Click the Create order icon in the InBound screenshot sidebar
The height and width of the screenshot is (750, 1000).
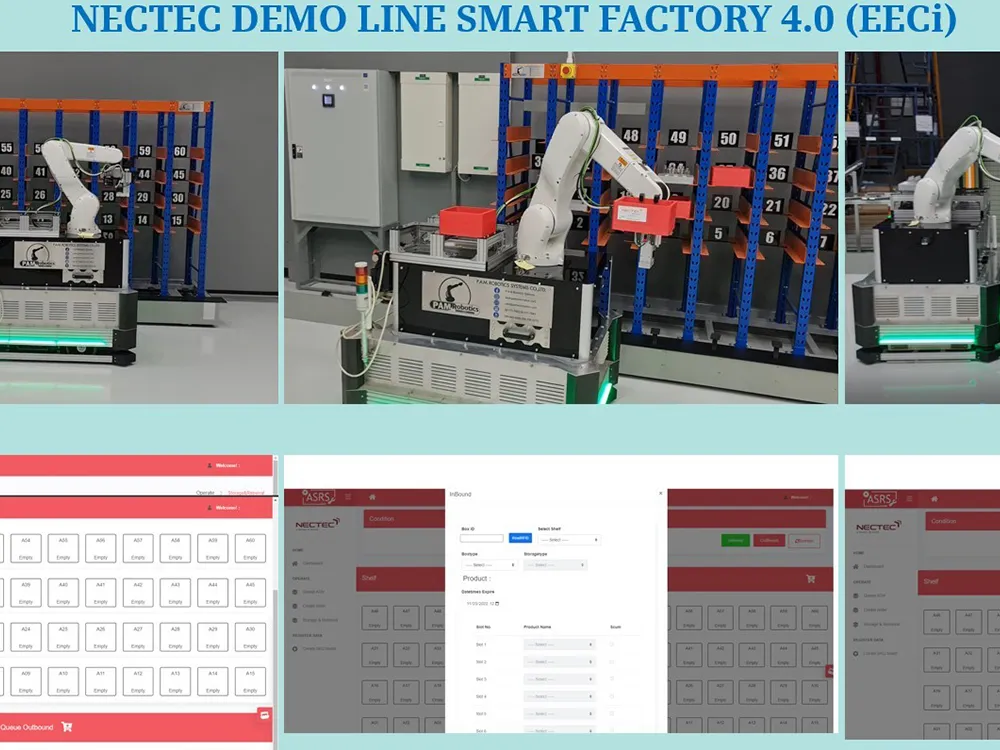coord(295,606)
